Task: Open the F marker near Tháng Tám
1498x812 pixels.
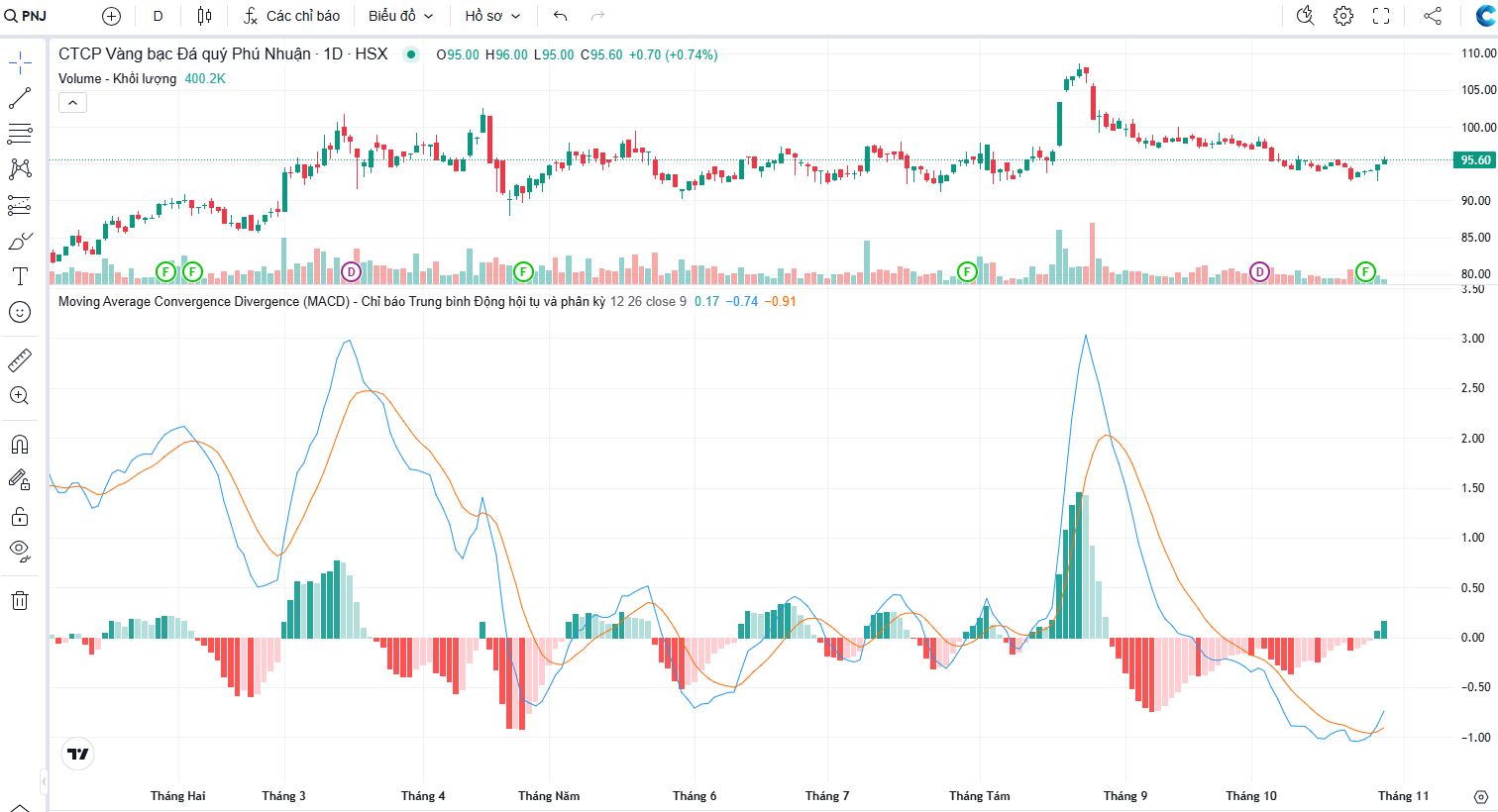Action: click(x=968, y=271)
